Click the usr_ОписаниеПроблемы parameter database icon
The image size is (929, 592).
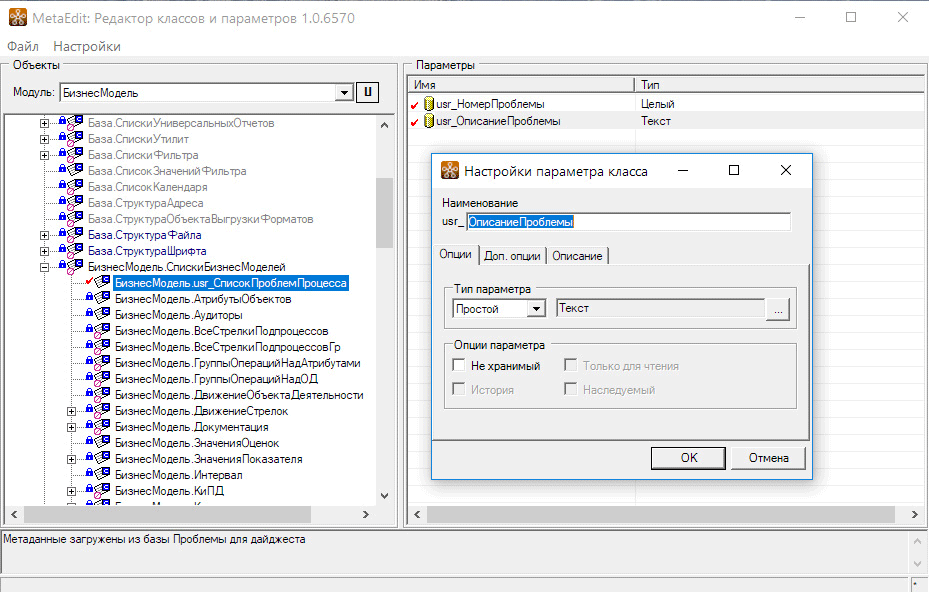pos(429,121)
